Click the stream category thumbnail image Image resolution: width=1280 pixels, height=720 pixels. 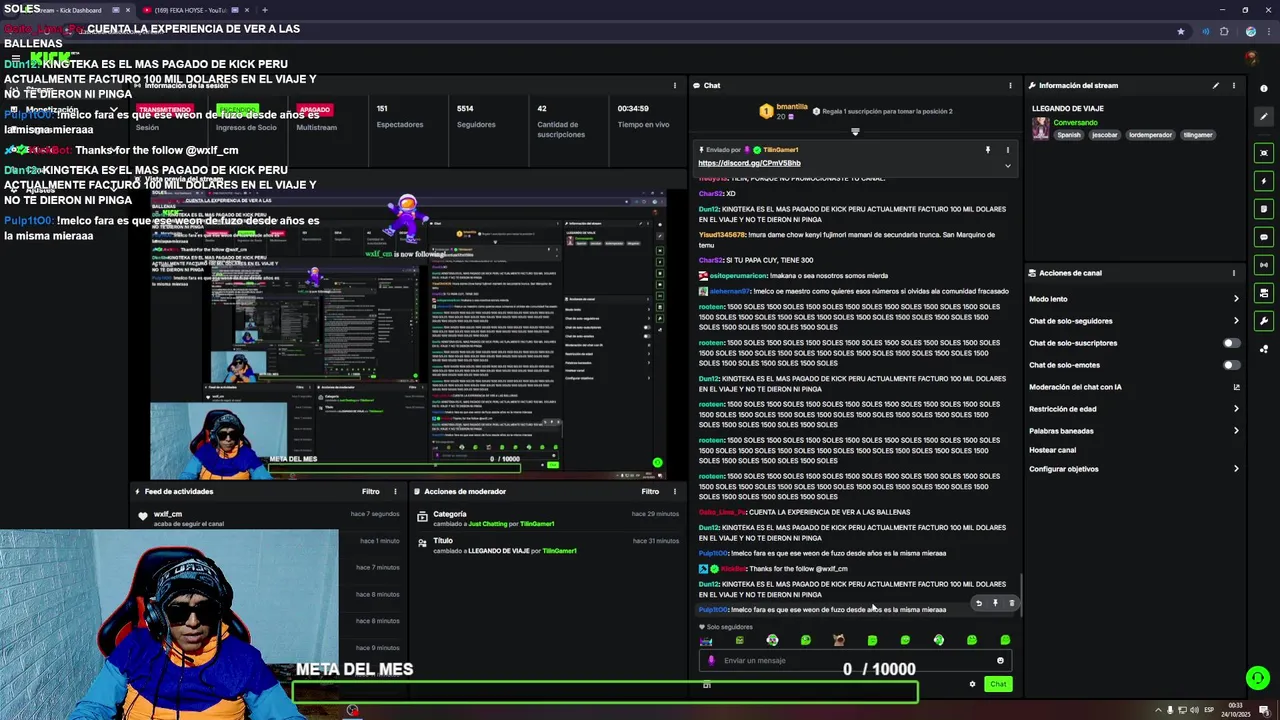pos(1041,128)
